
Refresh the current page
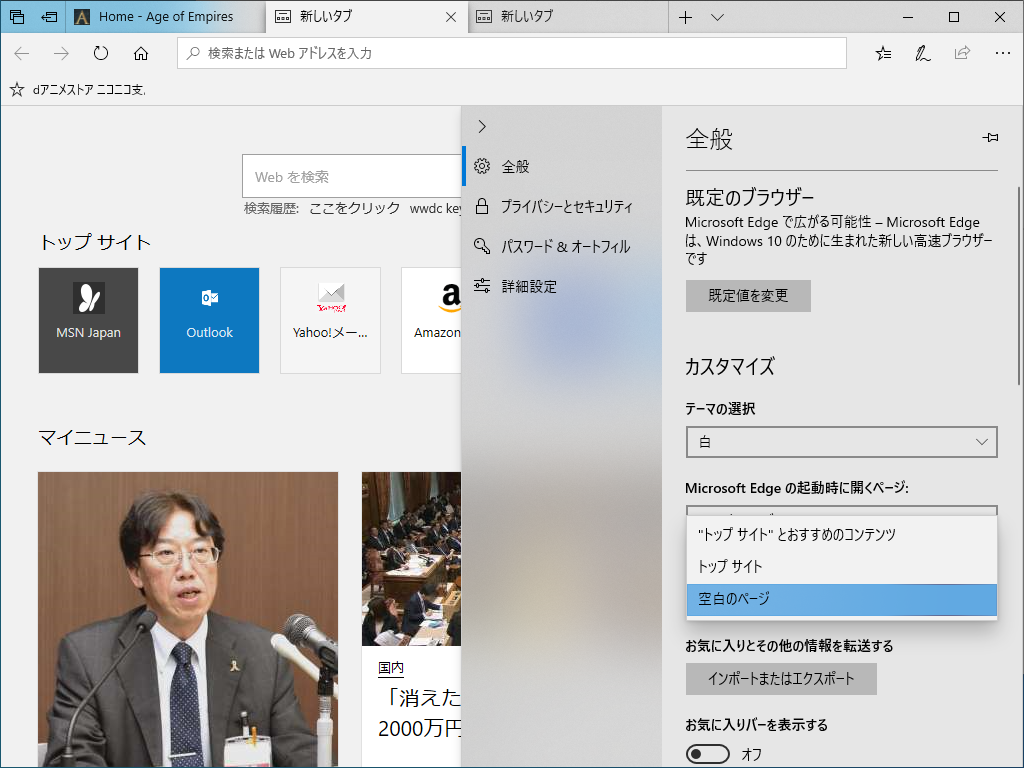tap(101, 54)
